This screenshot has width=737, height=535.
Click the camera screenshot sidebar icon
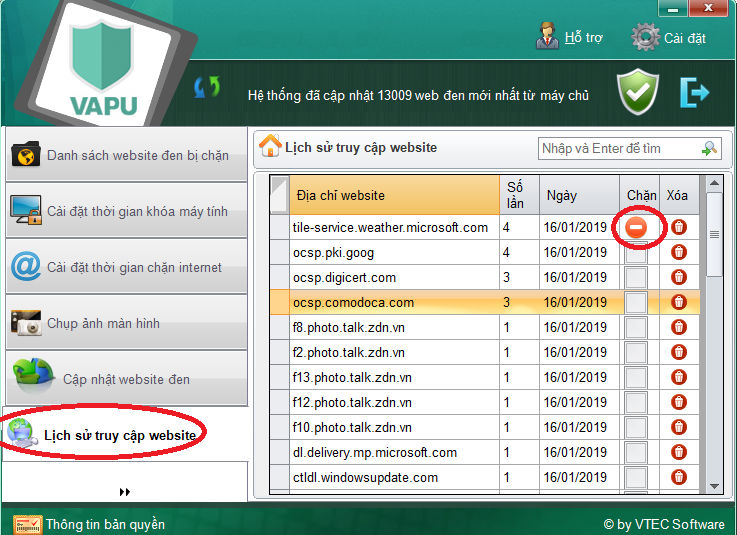tap(26, 323)
